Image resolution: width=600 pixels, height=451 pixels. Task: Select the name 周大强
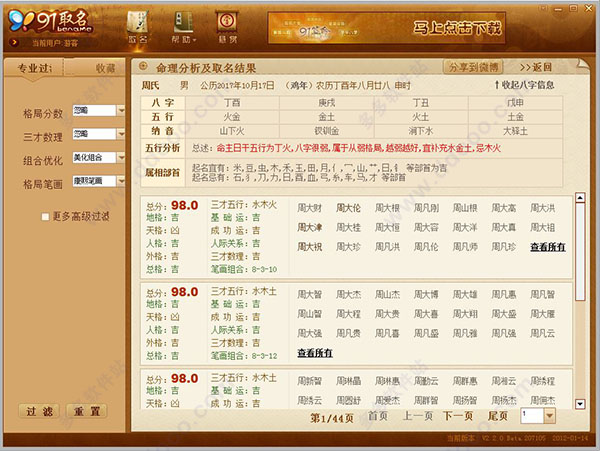click(310, 334)
